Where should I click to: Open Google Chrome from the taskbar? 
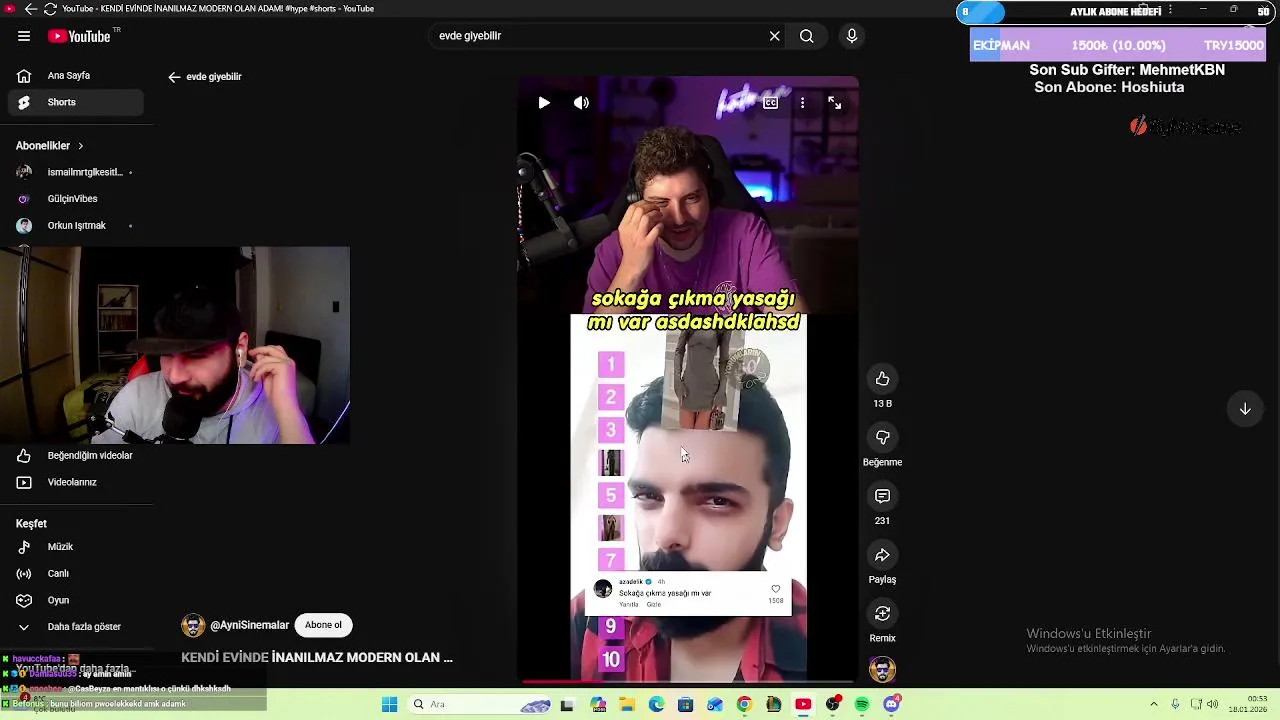744,705
